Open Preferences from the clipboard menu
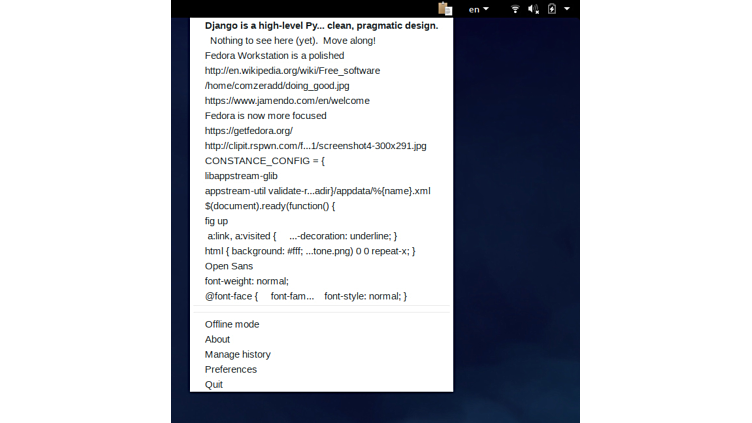The height and width of the screenshot is (423, 752). point(230,369)
